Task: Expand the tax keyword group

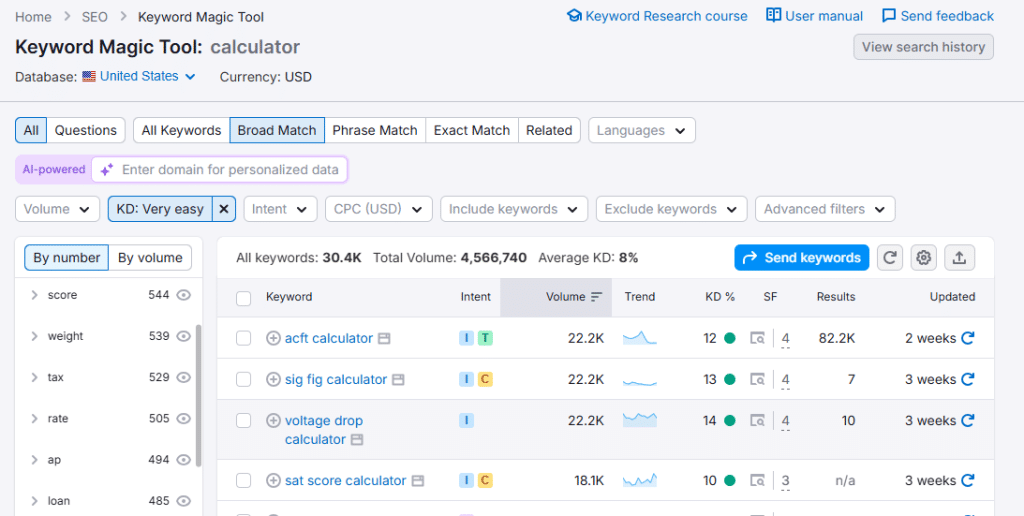Action: (x=35, y=378)
